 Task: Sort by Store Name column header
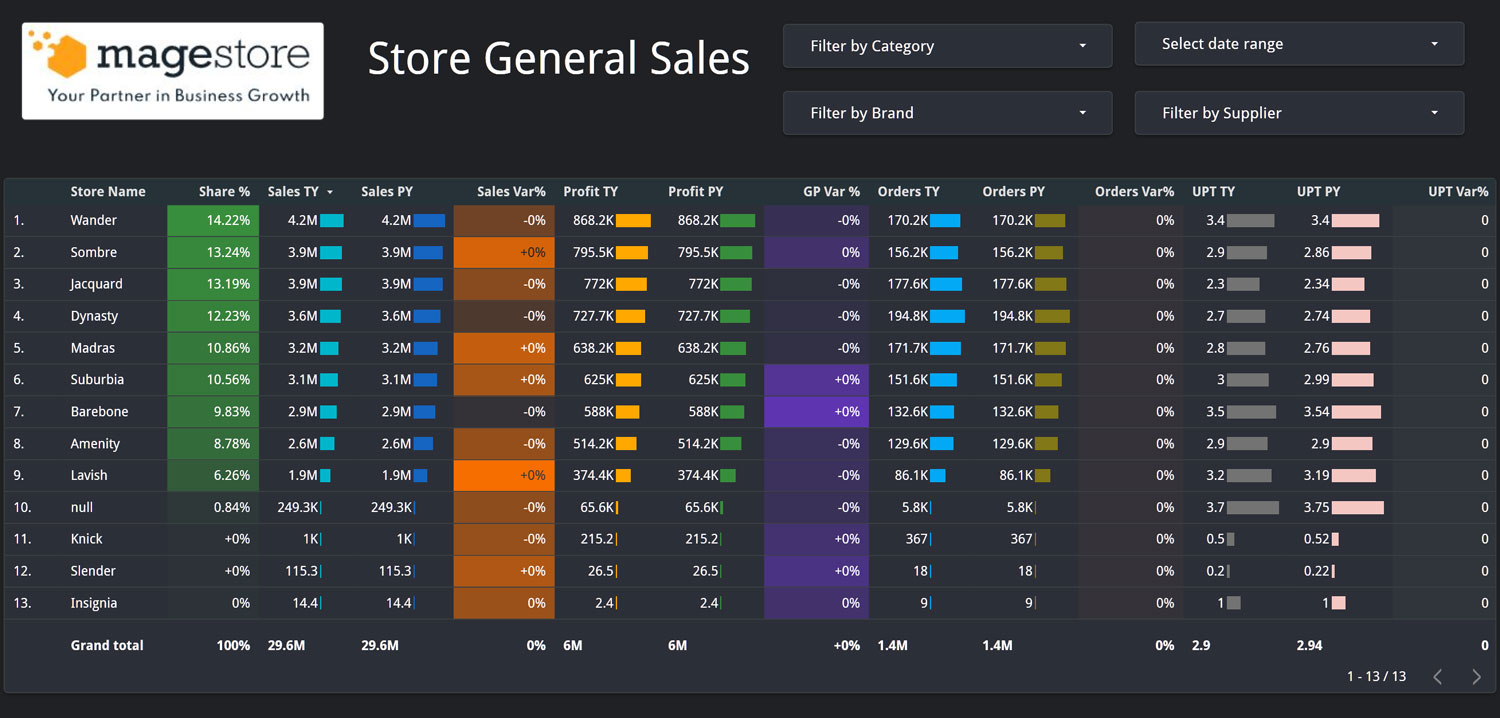108,192
